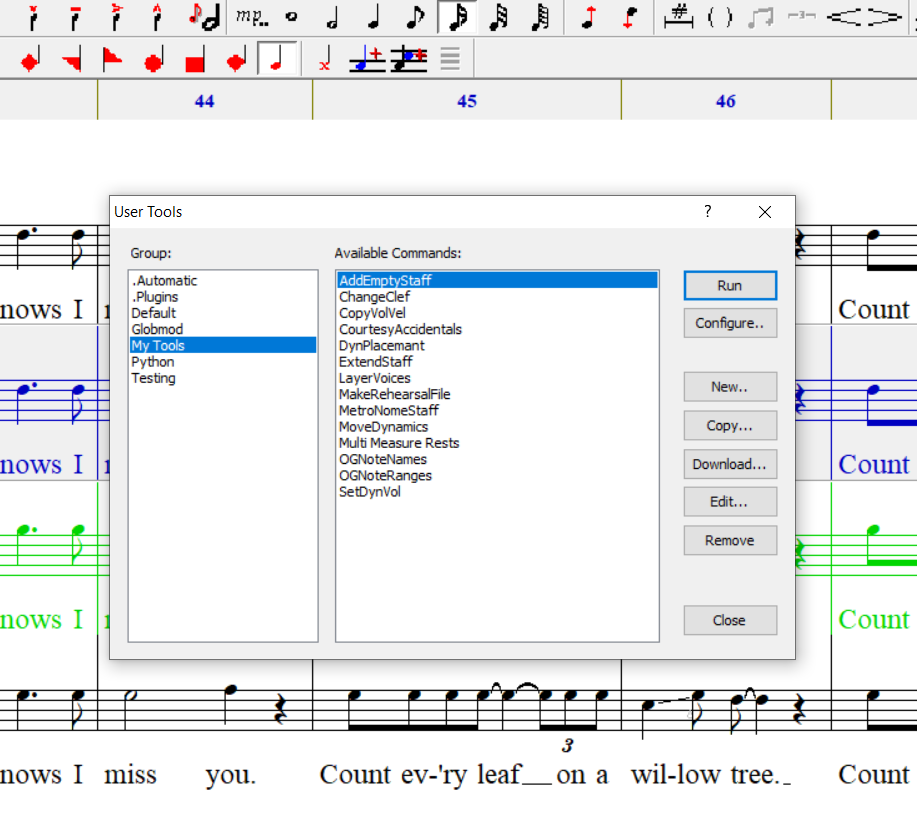Click the mp dynamic marking icon
The width and height of the screenshot is (917, 813).
[x=253, y=17]
